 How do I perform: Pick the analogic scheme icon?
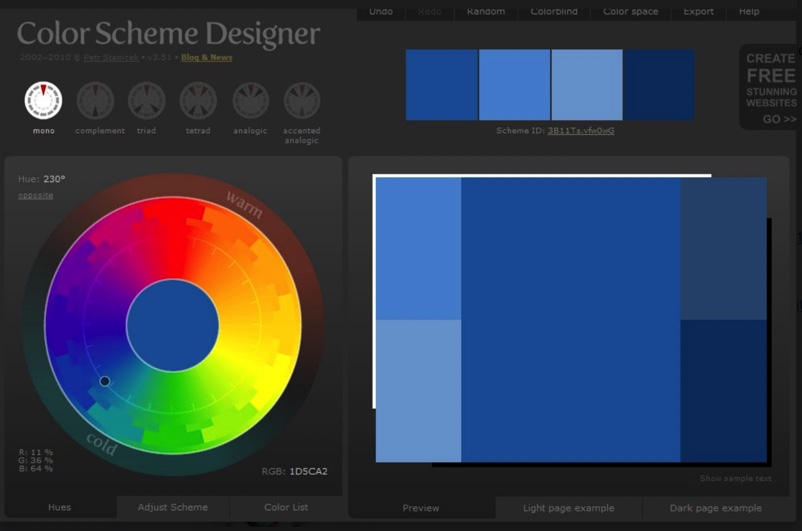click(251, 100)
